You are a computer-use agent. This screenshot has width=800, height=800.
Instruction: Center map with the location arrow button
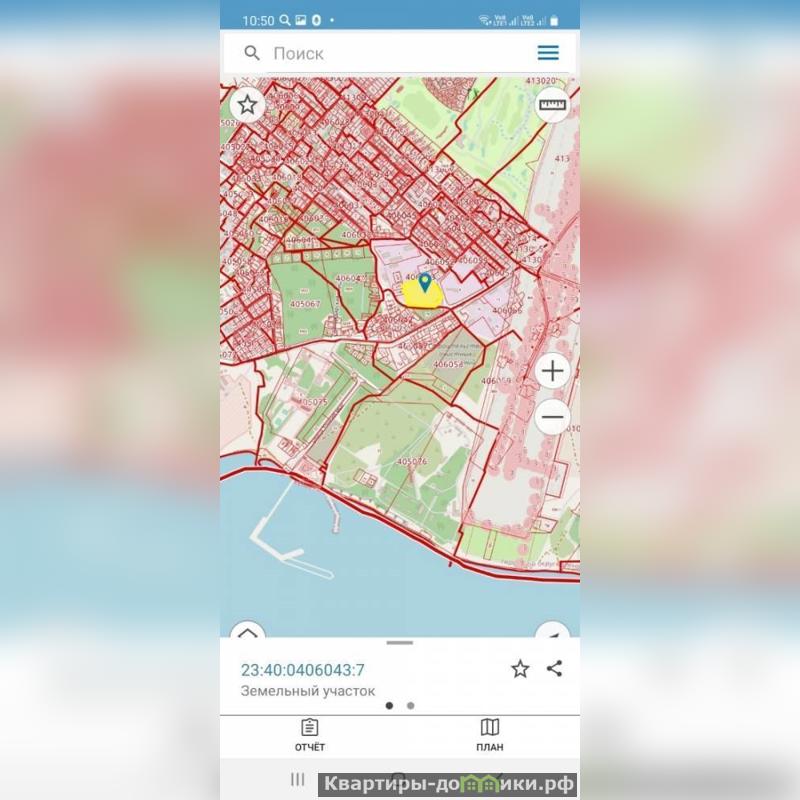tap(553, 631)
